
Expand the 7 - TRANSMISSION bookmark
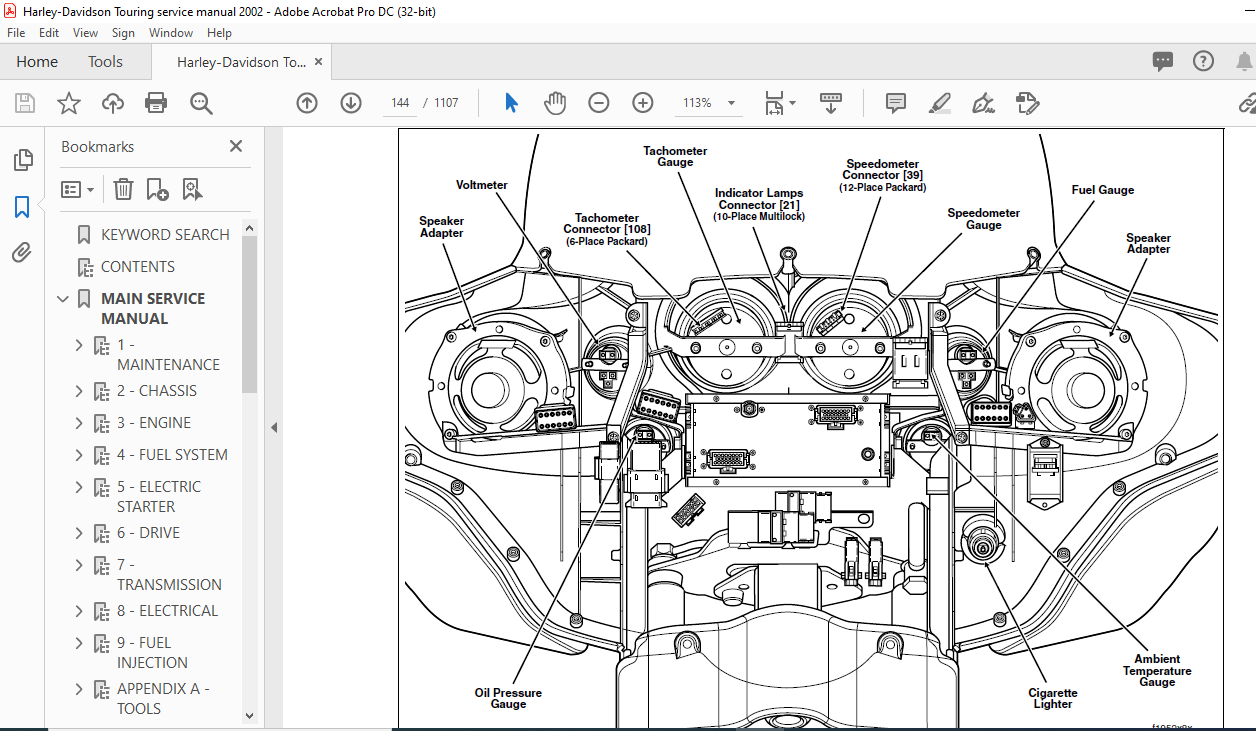pos(79,565)
